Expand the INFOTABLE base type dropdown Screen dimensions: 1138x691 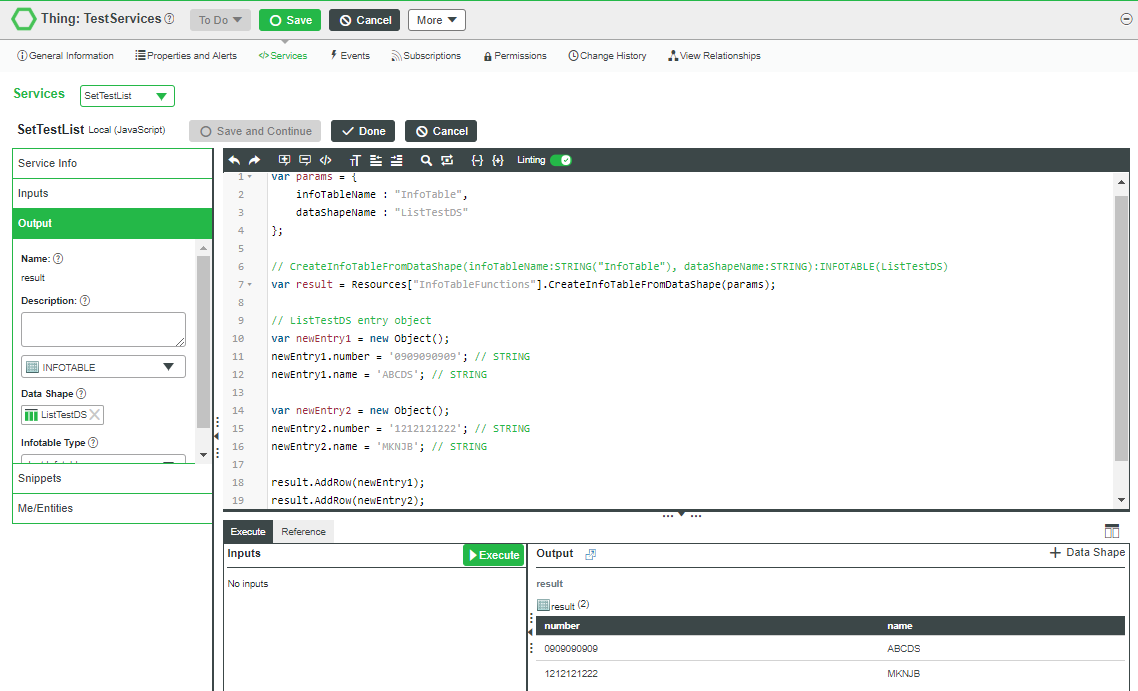[103, 367]
